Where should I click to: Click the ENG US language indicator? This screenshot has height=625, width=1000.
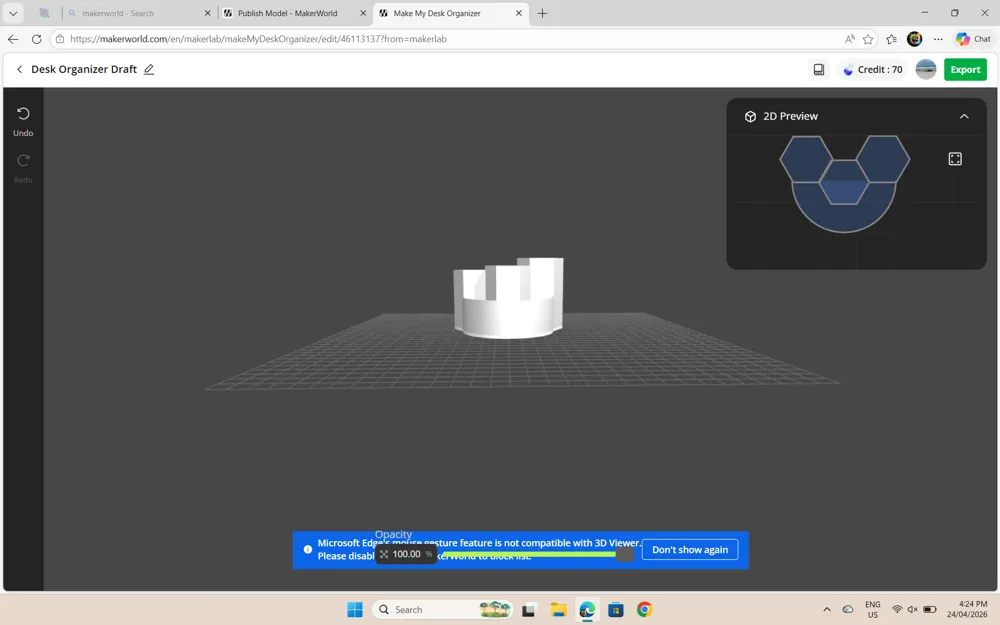click(x=872, y=610)
